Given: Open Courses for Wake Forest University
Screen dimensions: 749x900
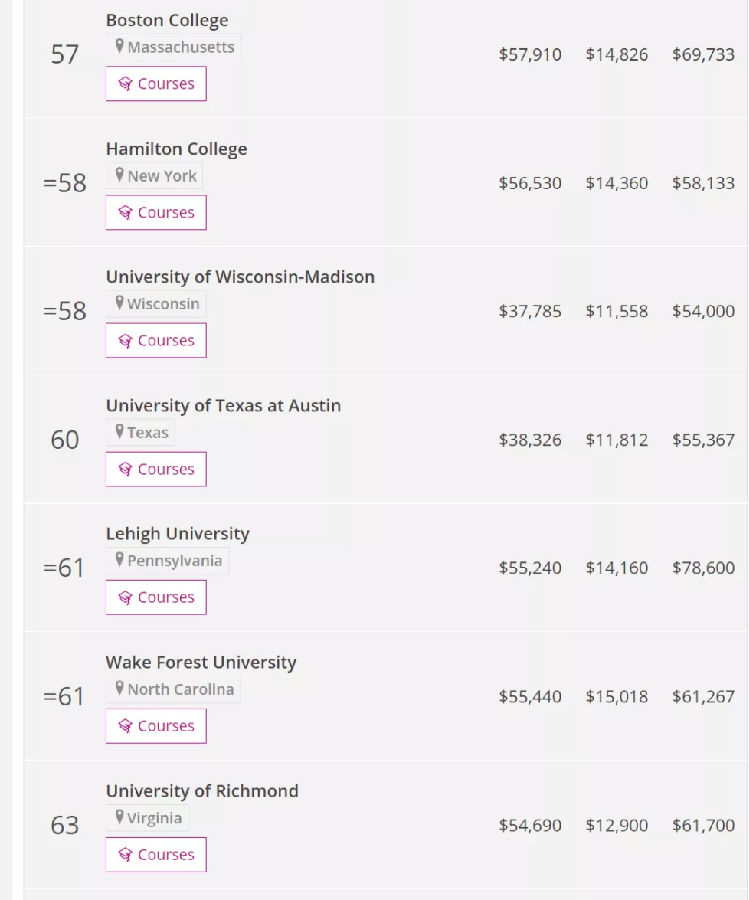Looking at the screenshot, I should 156,726.
